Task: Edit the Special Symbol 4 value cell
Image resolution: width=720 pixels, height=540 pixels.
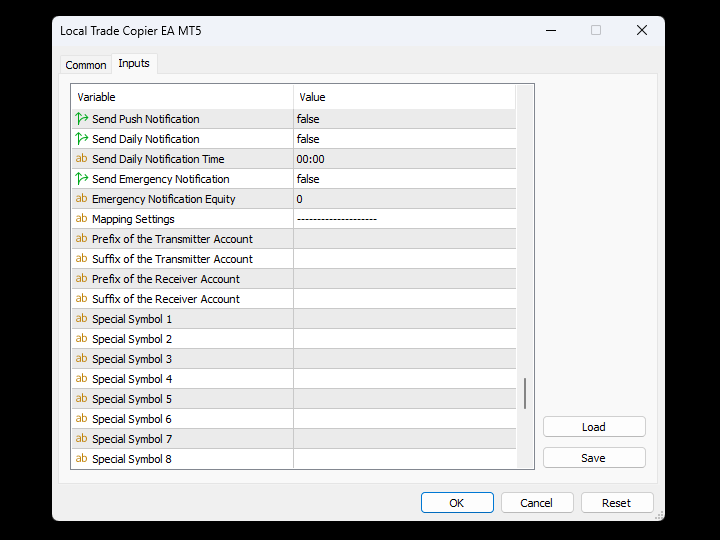Action: 405,378
